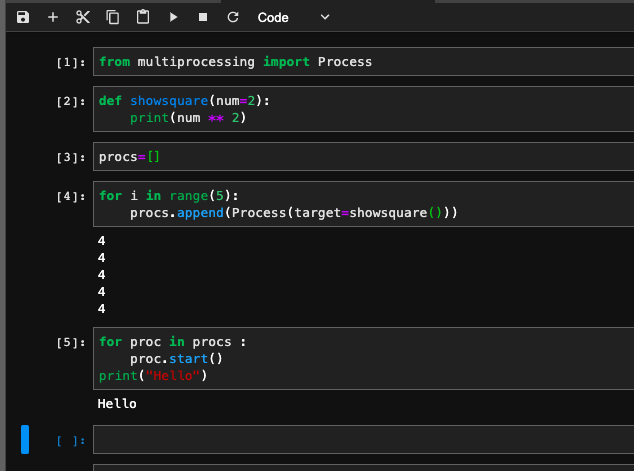Click into the cell containing proc.start()
Screen dimensions: 634x471
click(363, 359)
